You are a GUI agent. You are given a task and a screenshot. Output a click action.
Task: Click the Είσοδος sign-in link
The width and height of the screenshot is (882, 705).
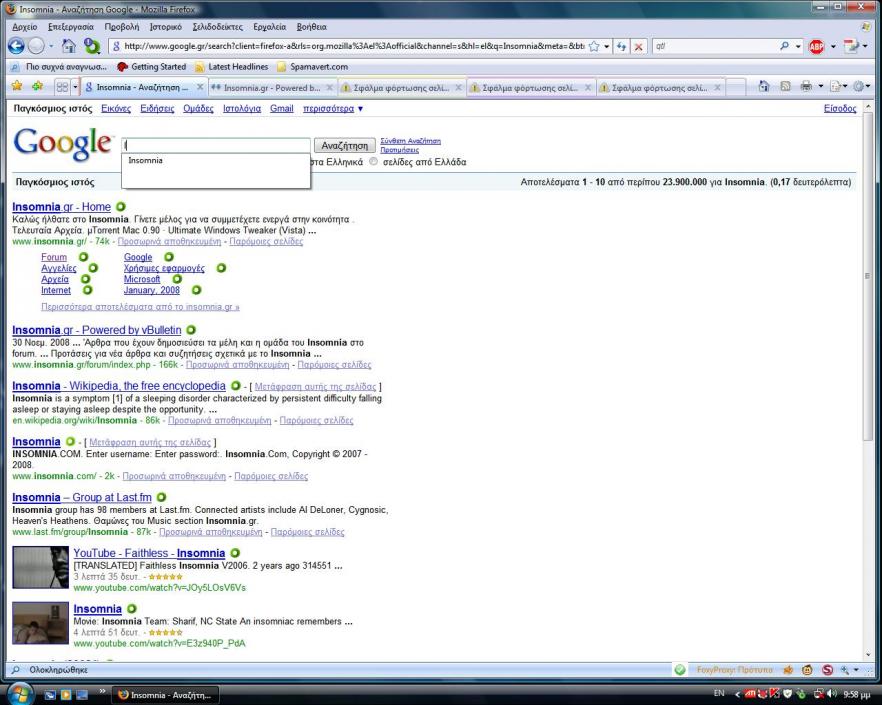pos(840,109)
